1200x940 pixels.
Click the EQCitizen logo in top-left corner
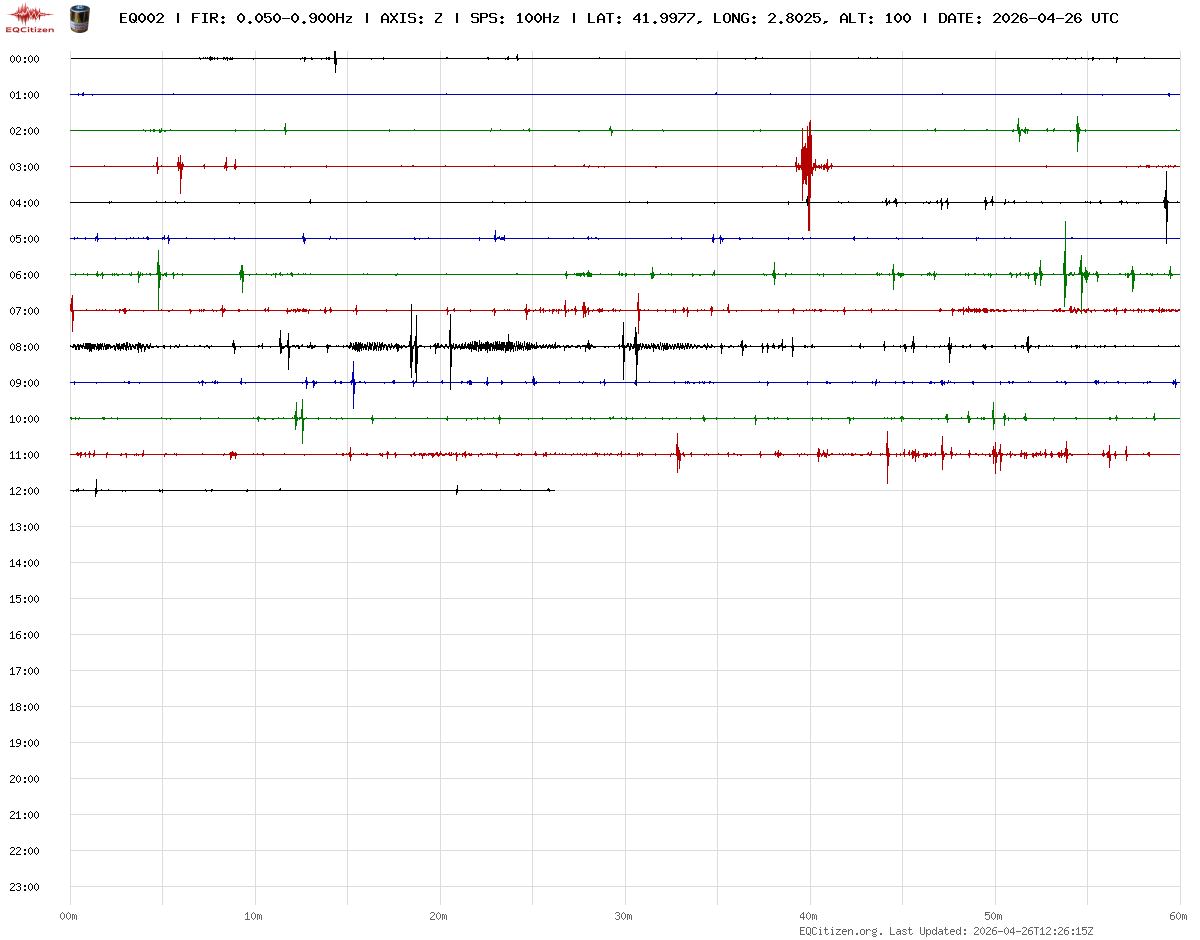(30, 17)
